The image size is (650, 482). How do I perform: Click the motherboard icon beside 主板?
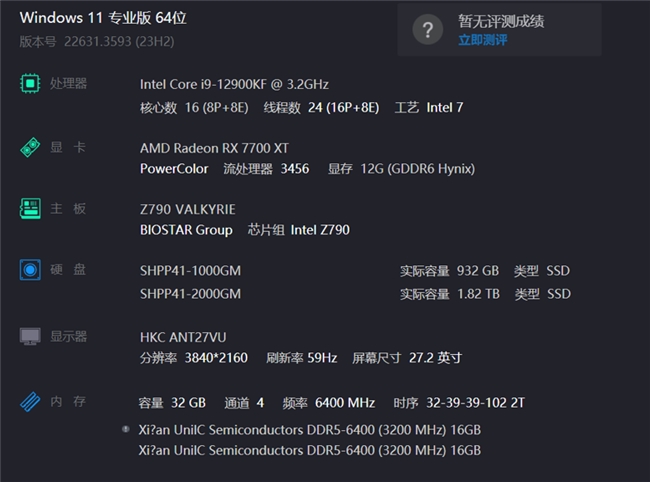30,208
